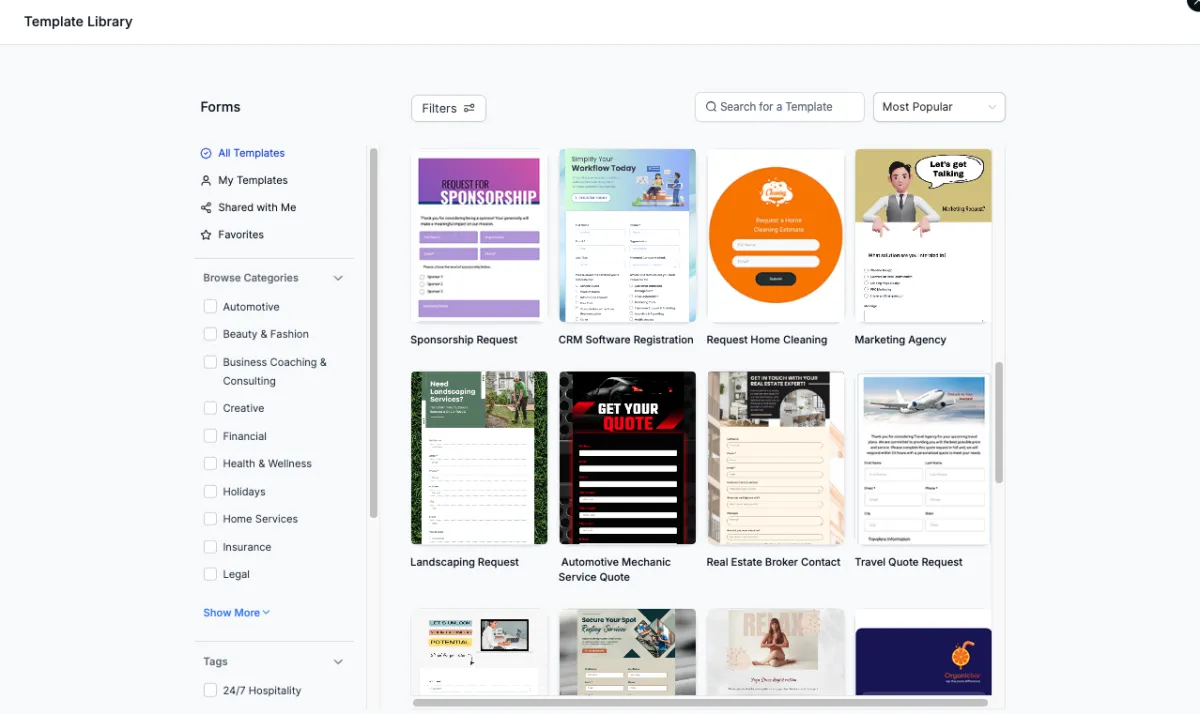Click the Automotive Mechanic Service Quote title

pos(615,569)
